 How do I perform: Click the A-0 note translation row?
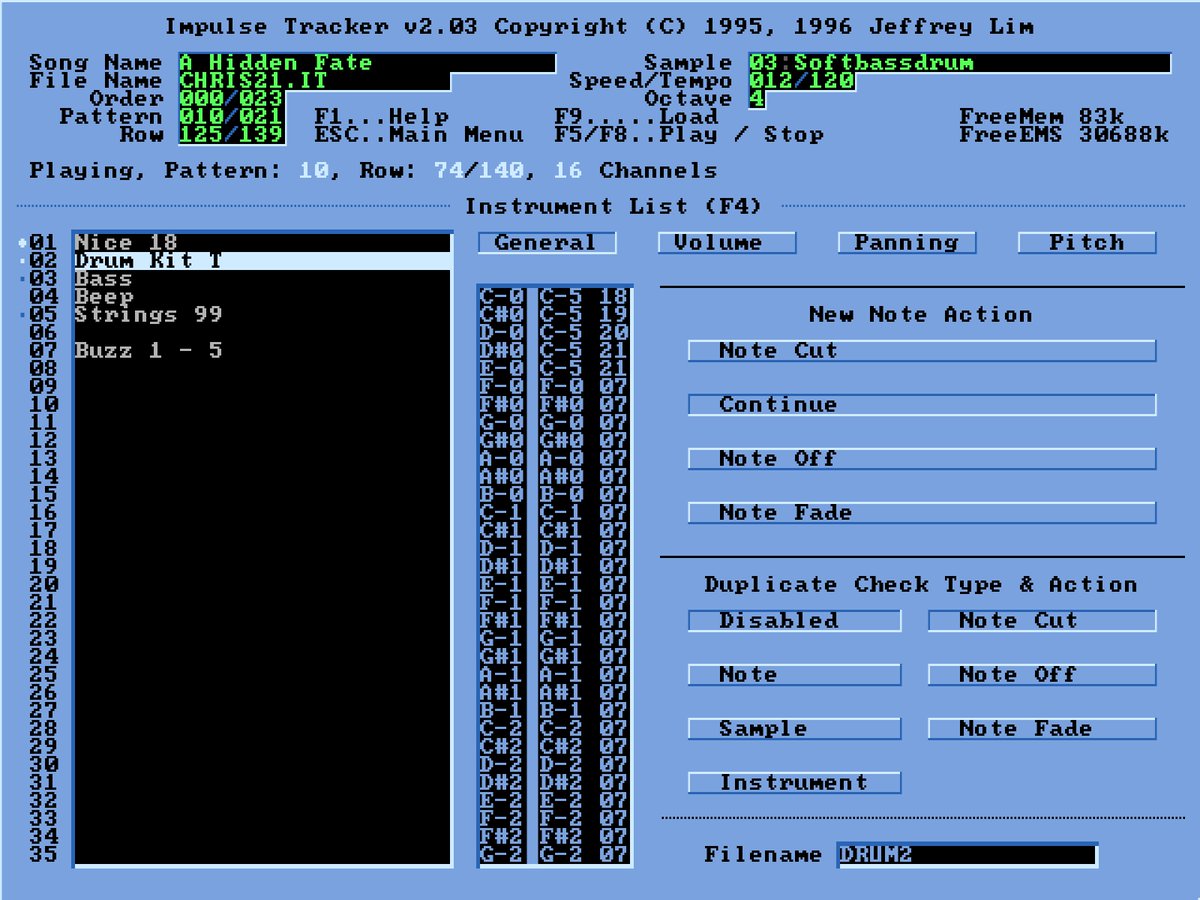click(555, 459)
